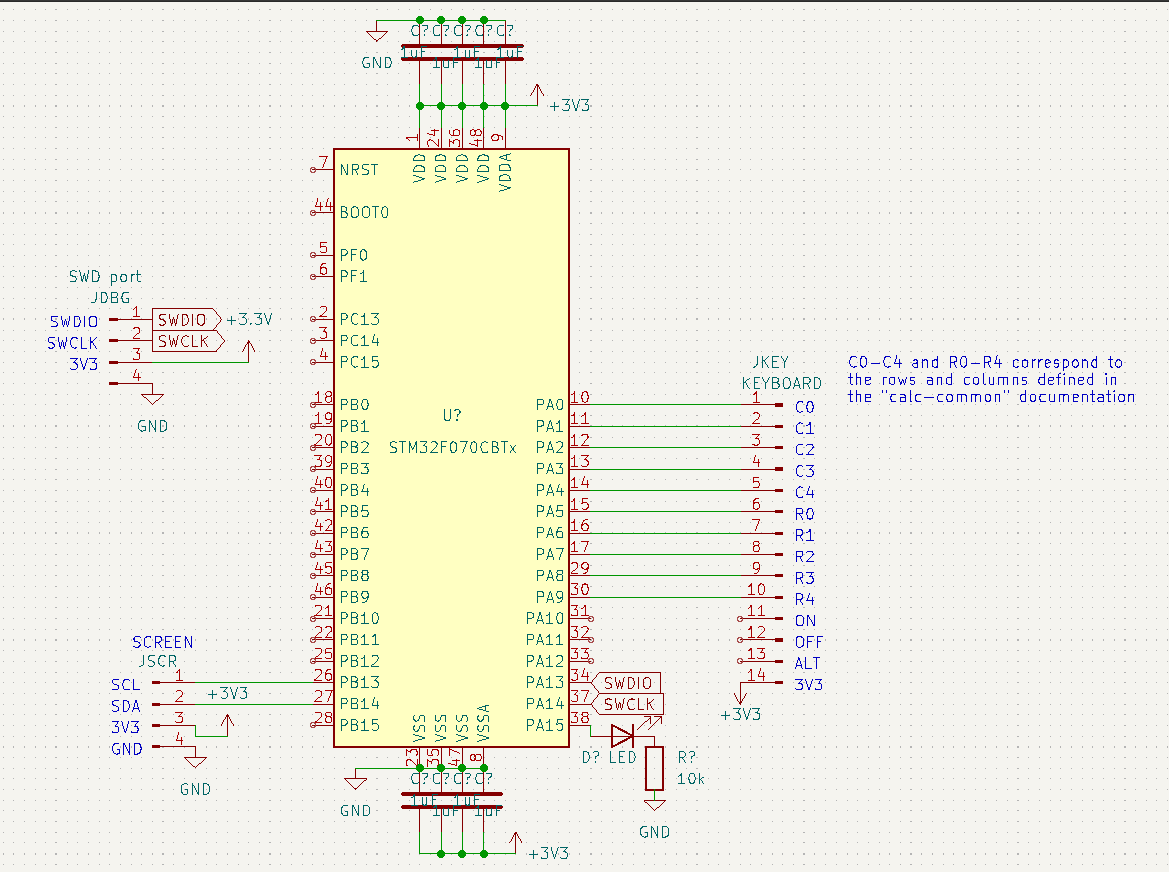This screenshot has height=872, width=1169.
Task: Click the GND symbol below the 10k resistor
Action: click(x=654, y=806)
